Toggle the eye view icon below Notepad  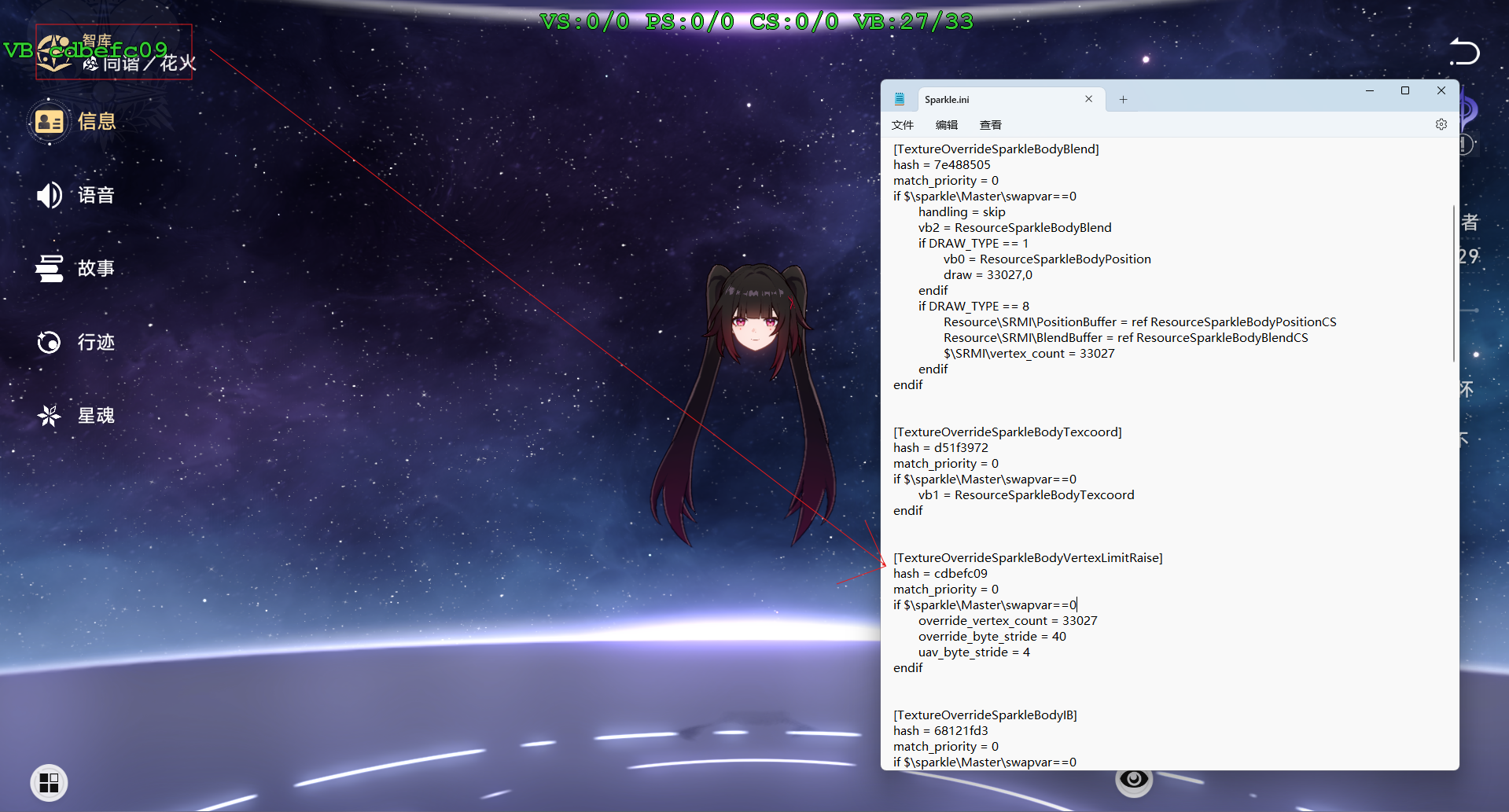tap(1134, 779)
